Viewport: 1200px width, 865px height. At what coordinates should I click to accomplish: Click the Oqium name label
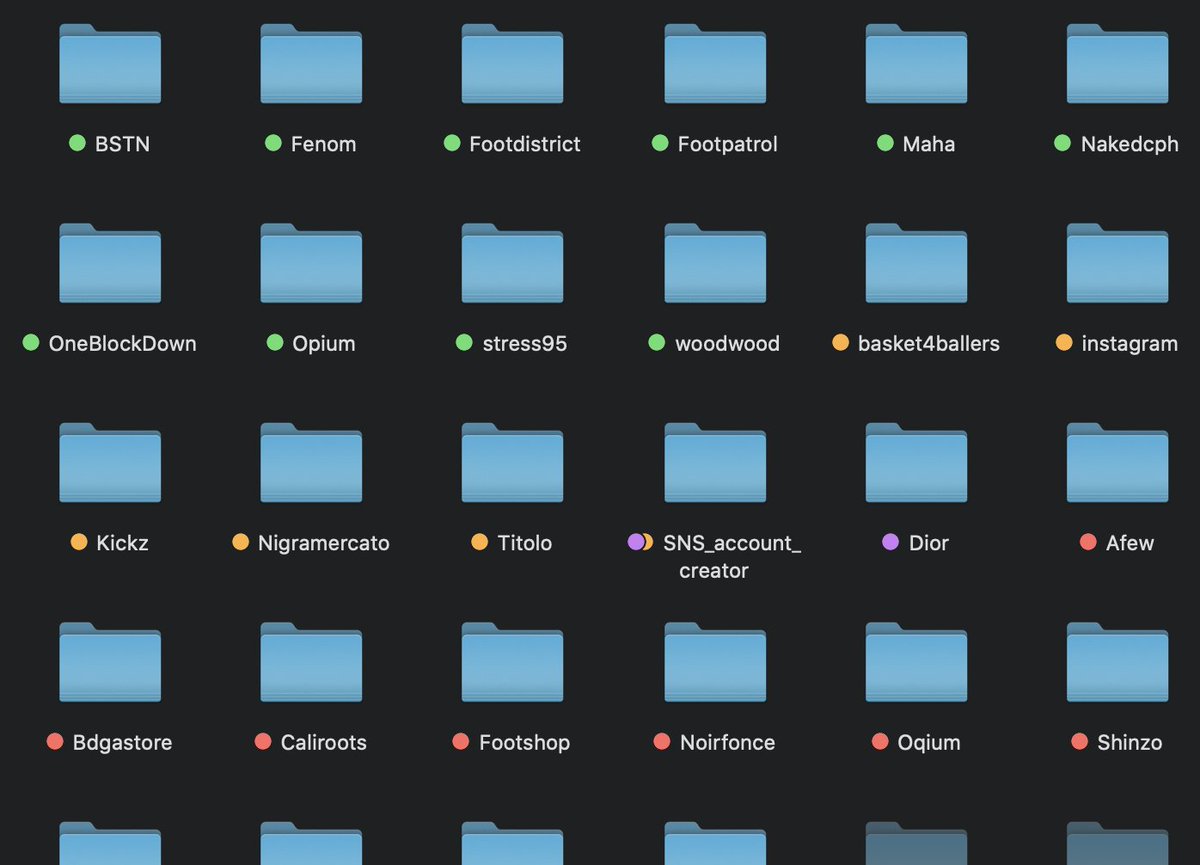coord(929,743)
